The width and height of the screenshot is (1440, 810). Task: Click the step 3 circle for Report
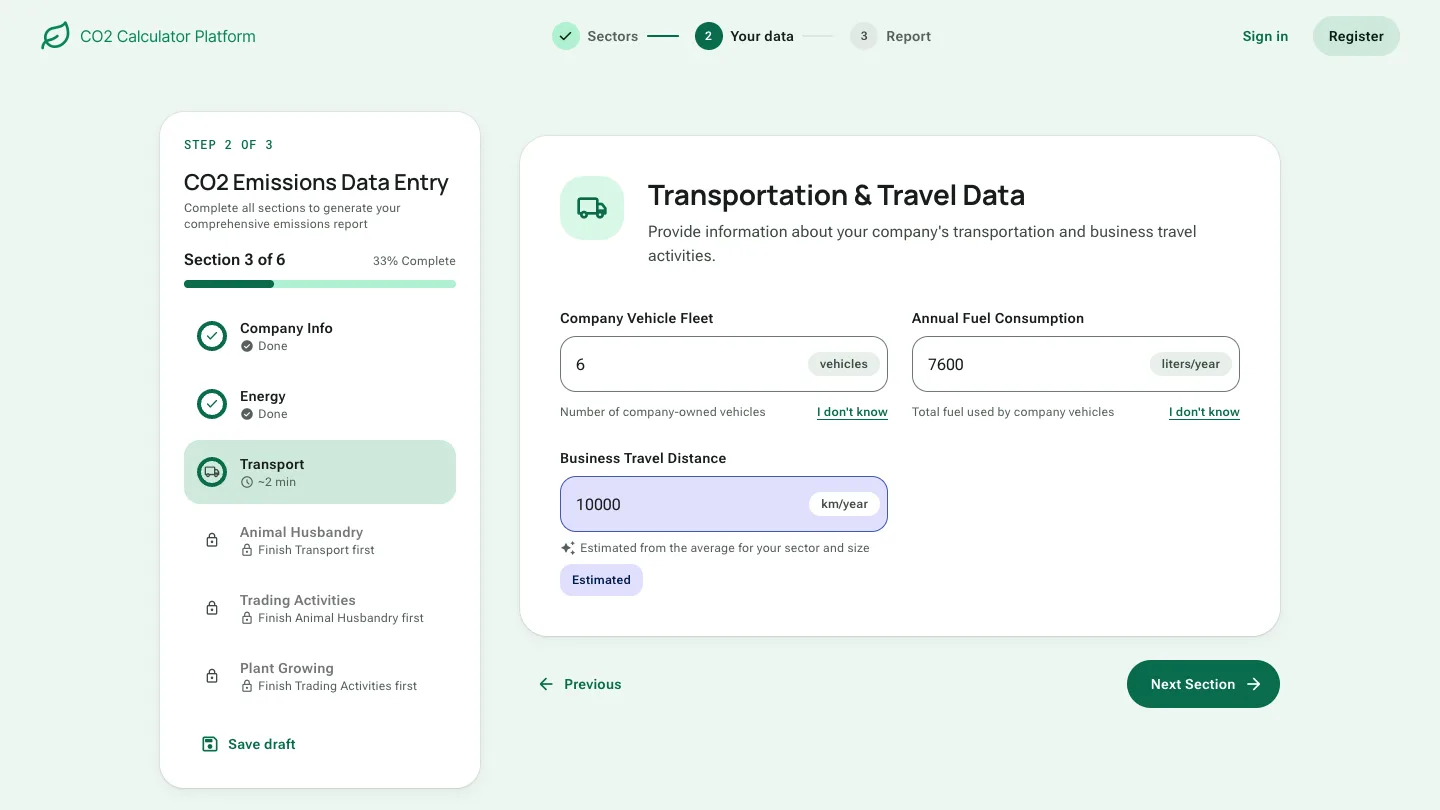pyautogui.click(x=864, y=36)
